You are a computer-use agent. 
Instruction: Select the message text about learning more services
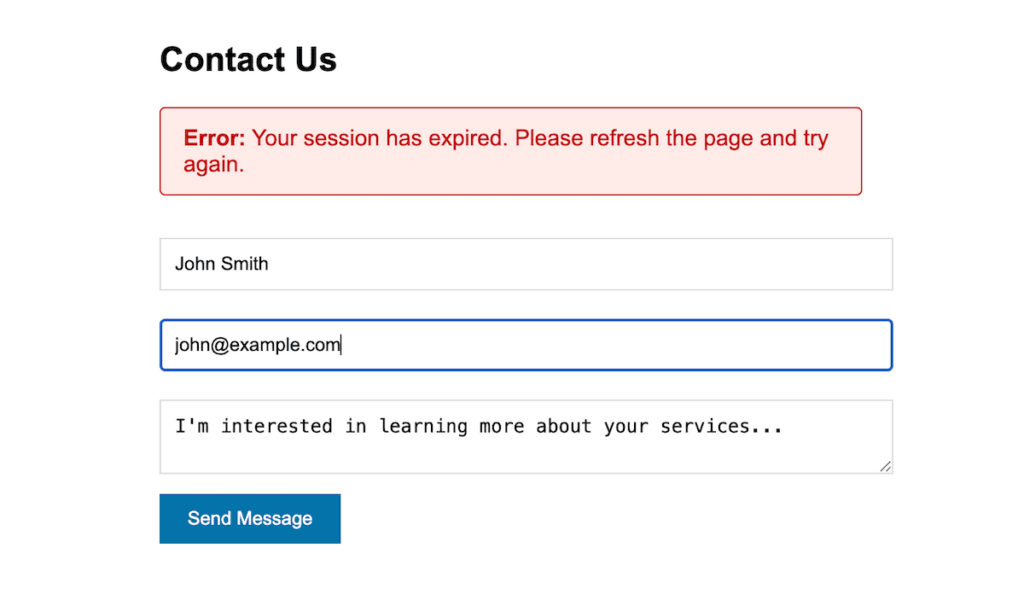point(477,426)
